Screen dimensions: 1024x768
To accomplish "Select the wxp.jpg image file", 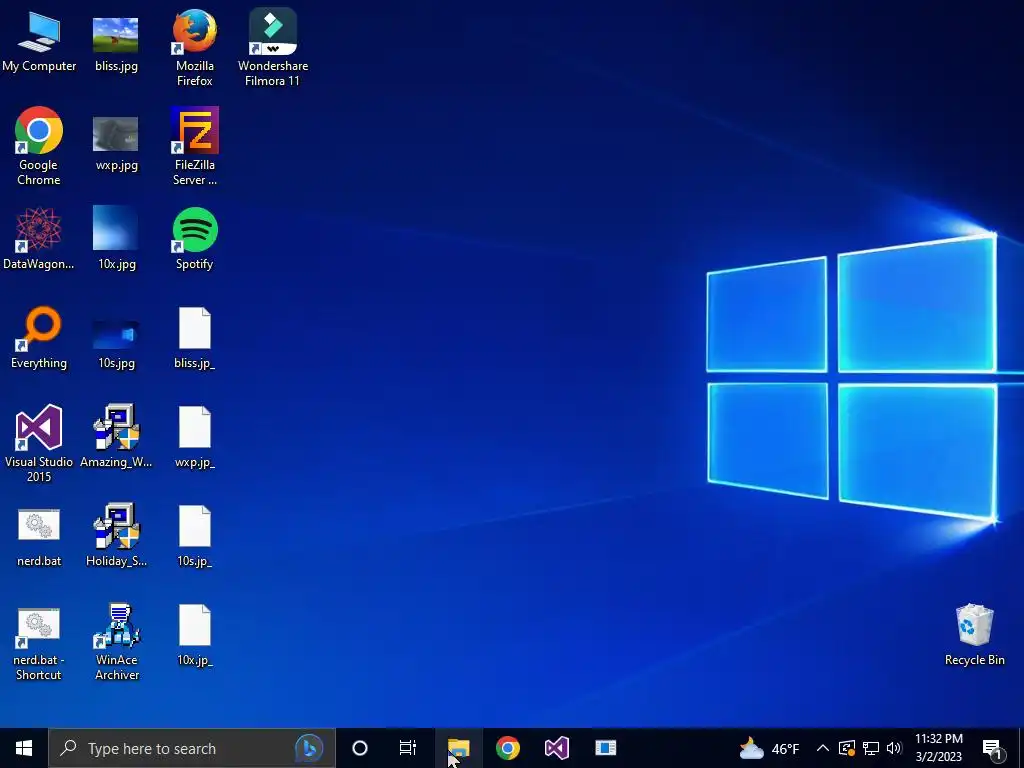I will (x=116, y=142).
